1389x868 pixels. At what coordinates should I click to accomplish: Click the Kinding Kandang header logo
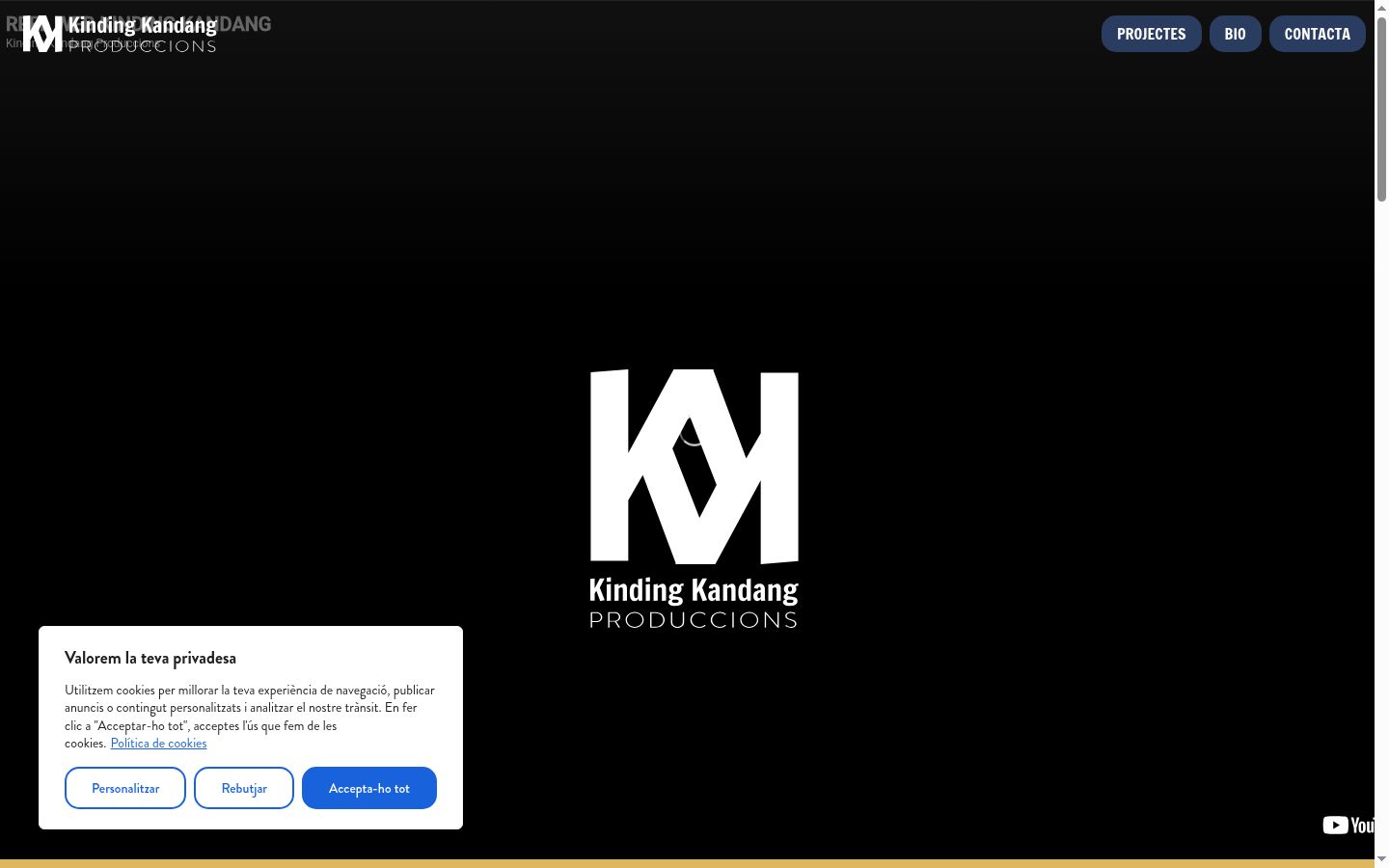click(x=120, y=34)
